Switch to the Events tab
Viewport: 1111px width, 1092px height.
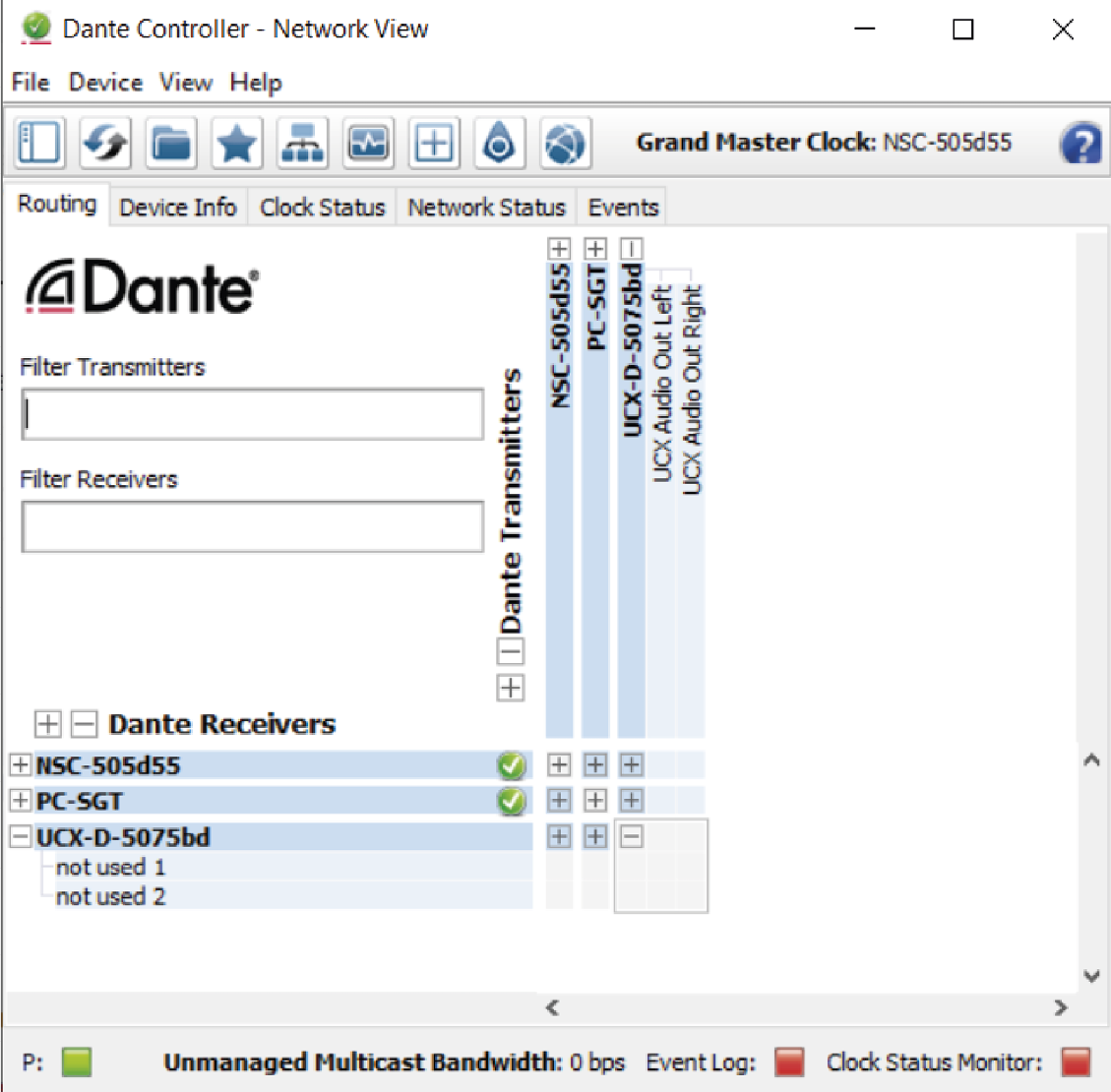(624, 207)
